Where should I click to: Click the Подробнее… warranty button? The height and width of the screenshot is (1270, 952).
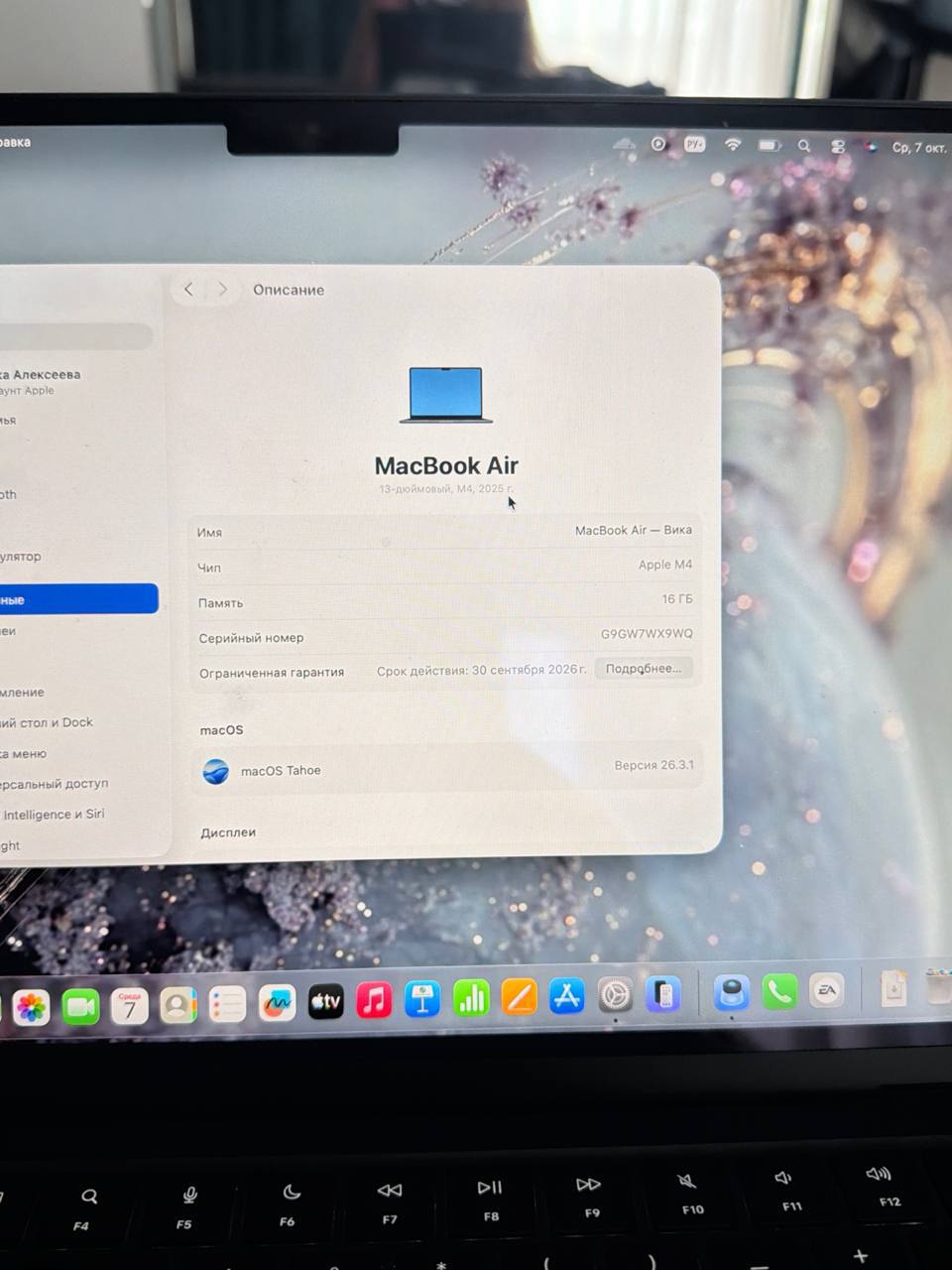pyautogui.click(x=644, y=669)
